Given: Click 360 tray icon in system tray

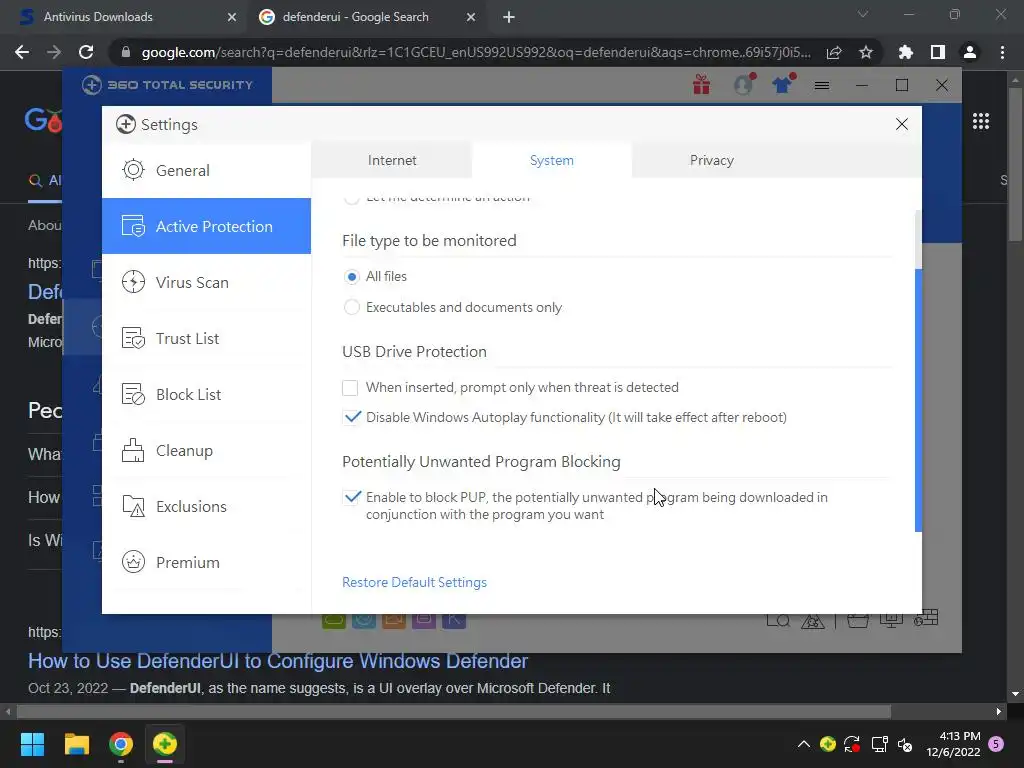Looking at the screenshot, I should click(x=828, y=744).
